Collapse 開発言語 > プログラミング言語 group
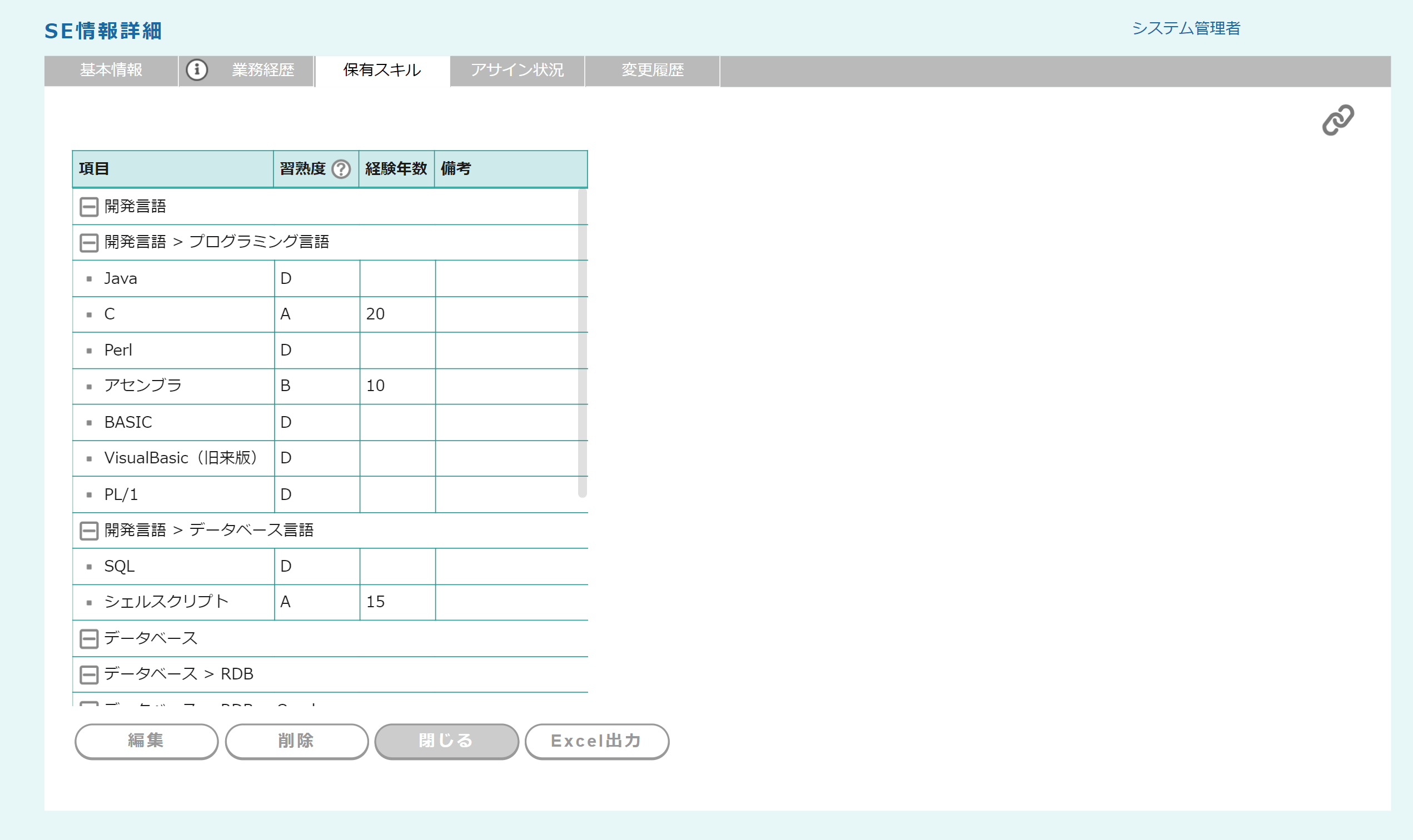The image size is (1413, 840). pyautogui.click(x=89, y=242)
